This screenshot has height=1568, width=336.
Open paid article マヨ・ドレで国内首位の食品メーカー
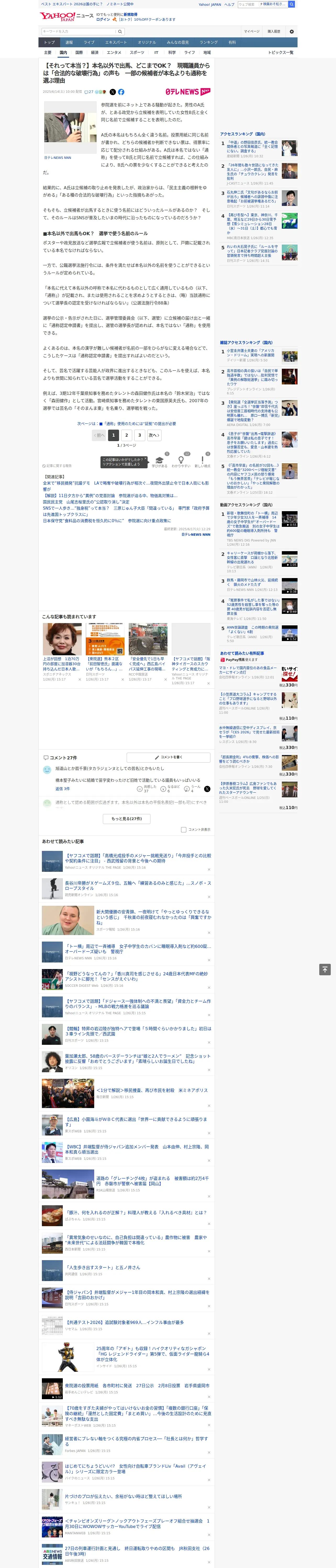point(248,670)
